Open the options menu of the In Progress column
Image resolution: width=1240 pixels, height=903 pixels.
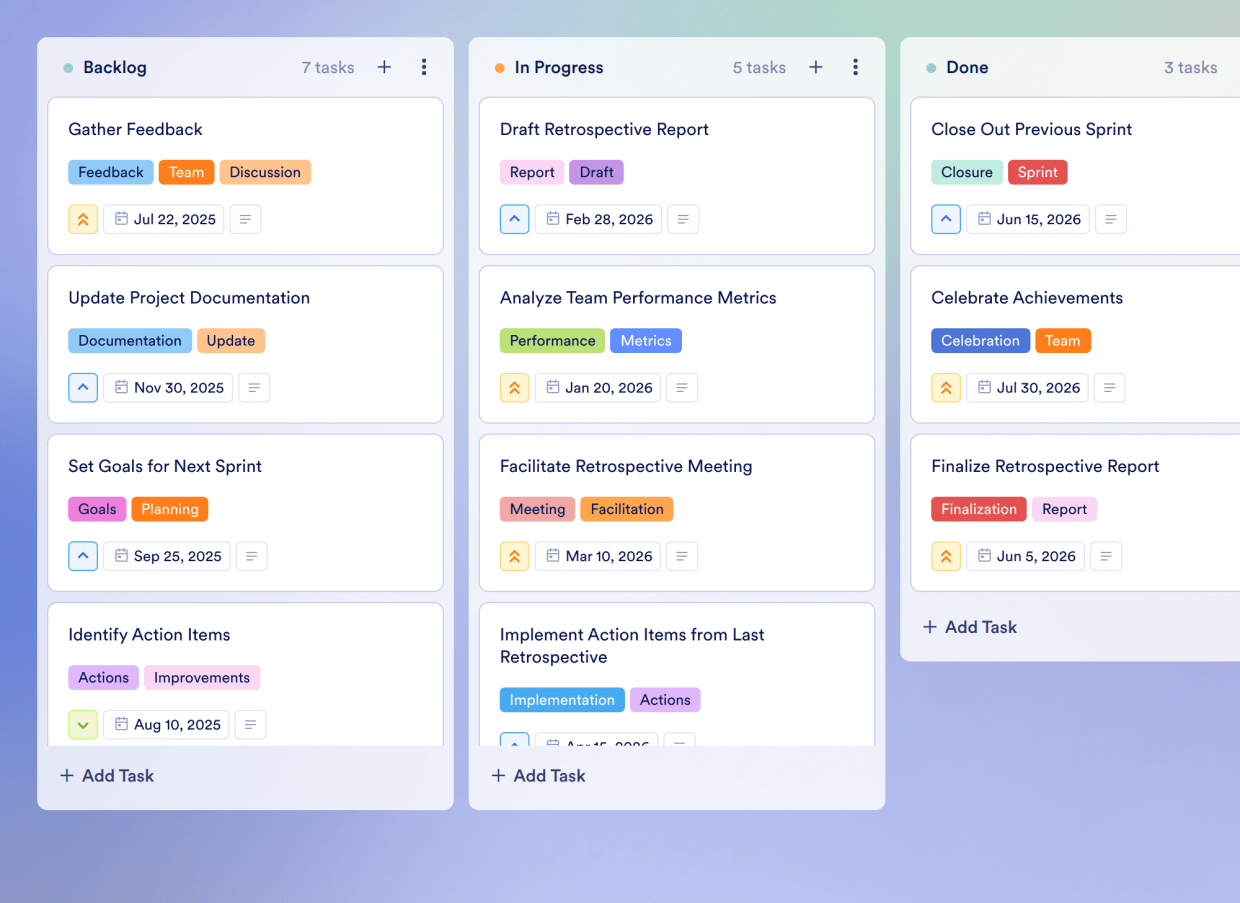[856, 67]
